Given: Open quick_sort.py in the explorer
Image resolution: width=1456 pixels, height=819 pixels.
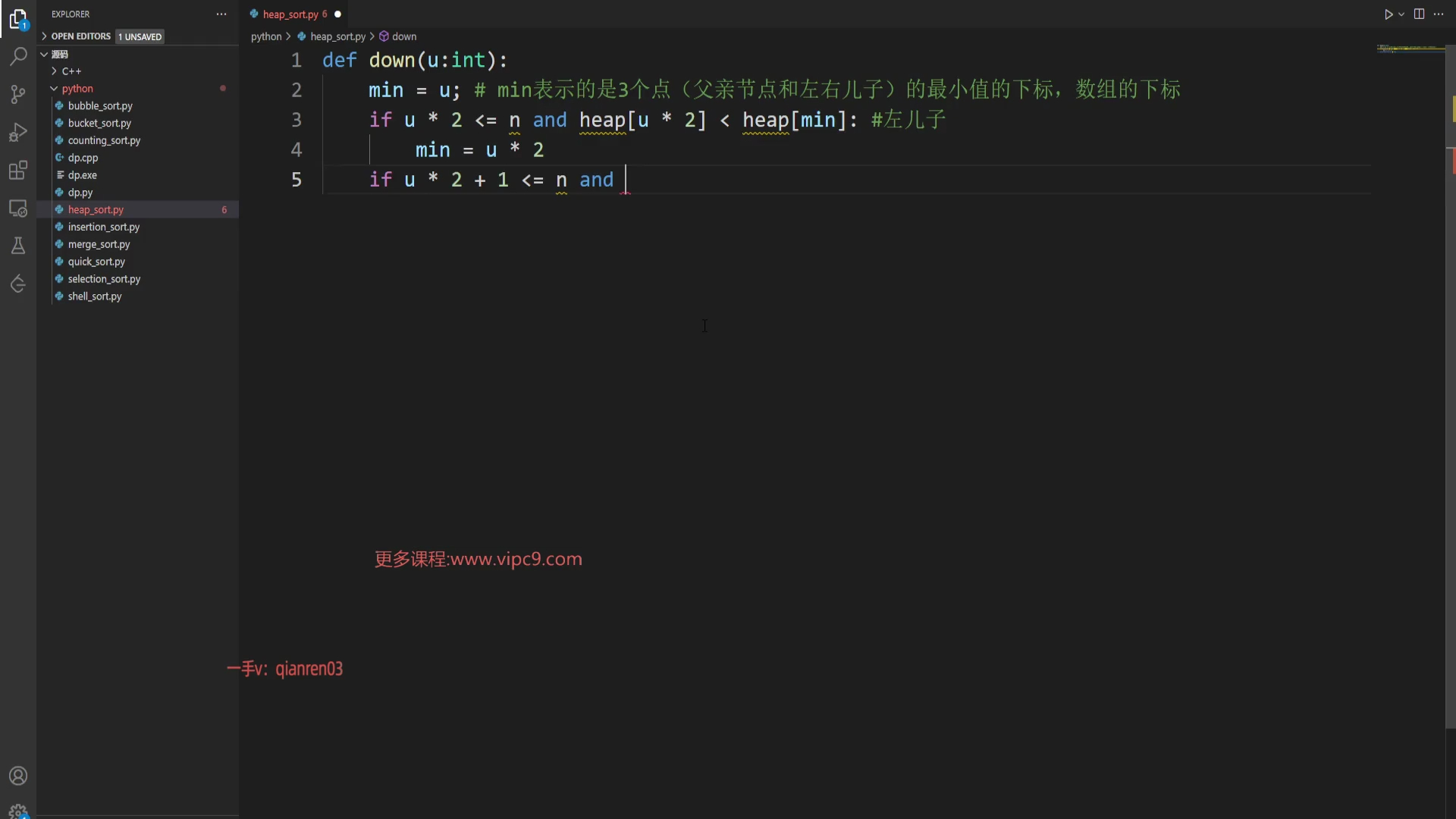Looking at the screenshot, I should point(96,262).
